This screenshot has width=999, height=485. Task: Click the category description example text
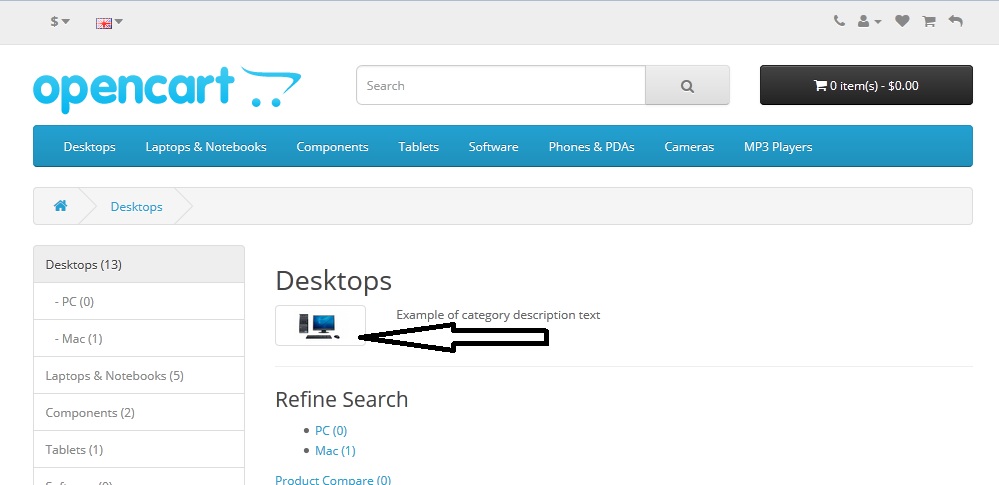[x=498, y=315]
